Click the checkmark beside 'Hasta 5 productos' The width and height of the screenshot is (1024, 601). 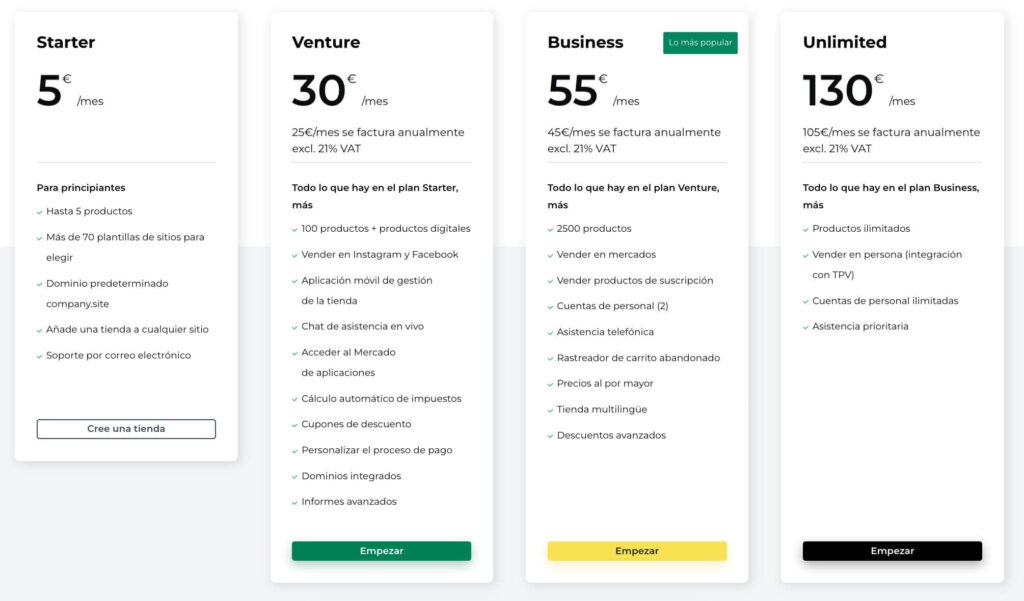coord(40,212)
